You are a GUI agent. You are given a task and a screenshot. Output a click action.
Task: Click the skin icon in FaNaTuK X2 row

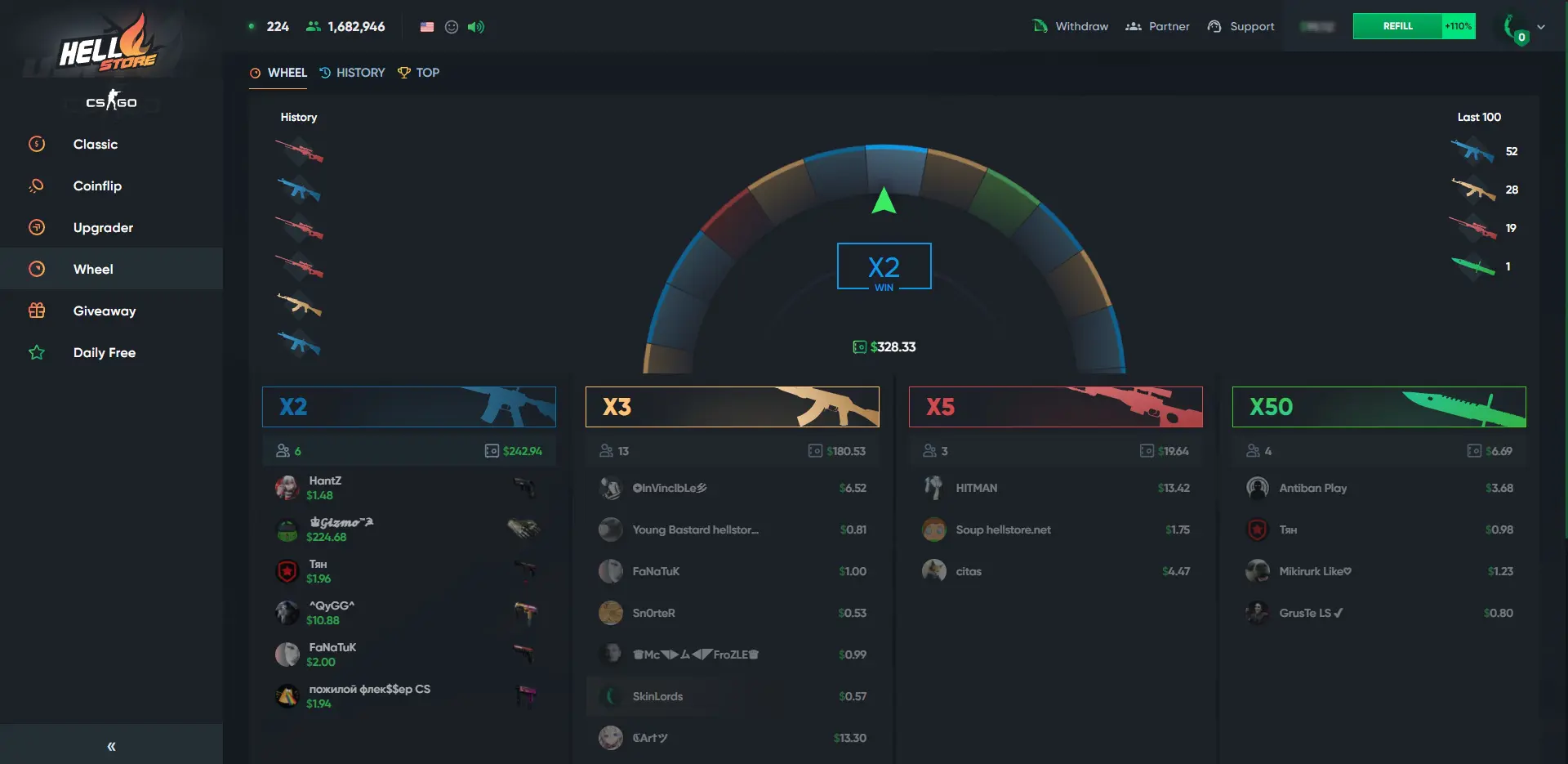(524, 655)
